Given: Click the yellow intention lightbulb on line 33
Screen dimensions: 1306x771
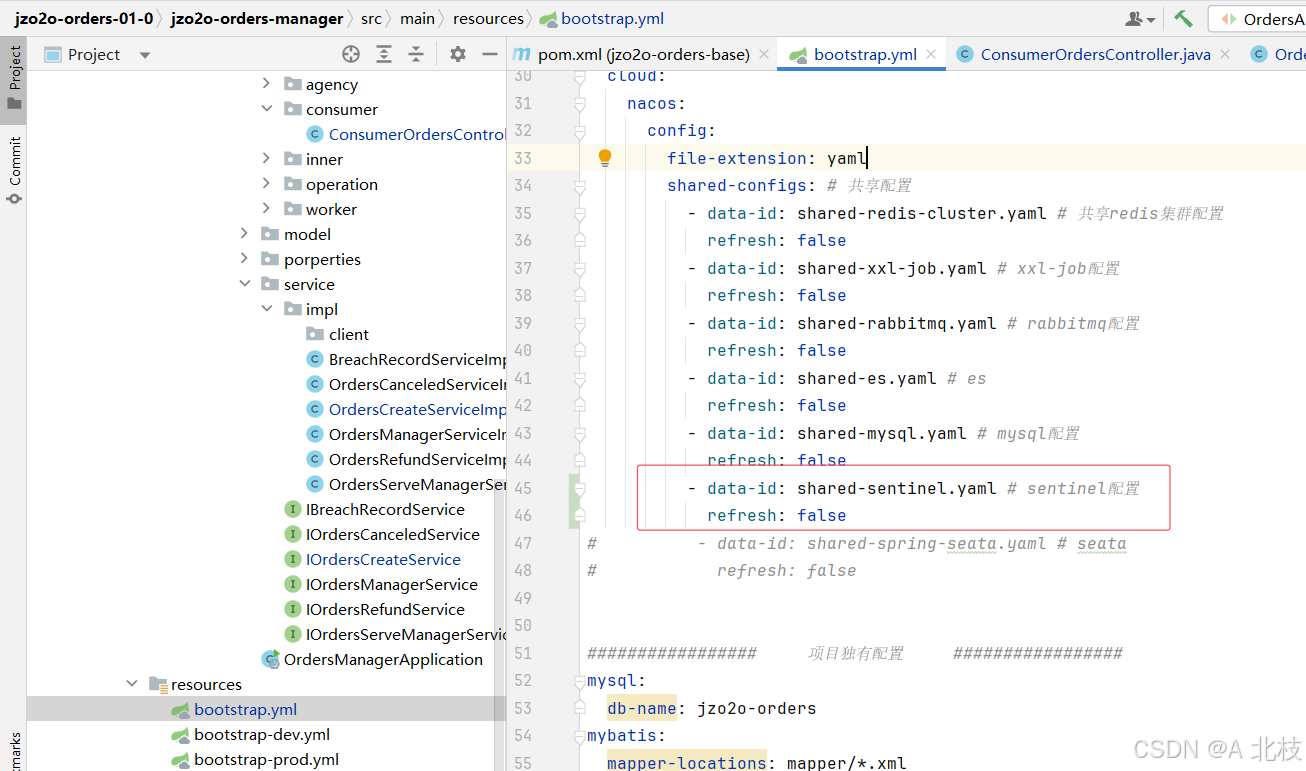Looking at the screenshot, I should 605,157.
